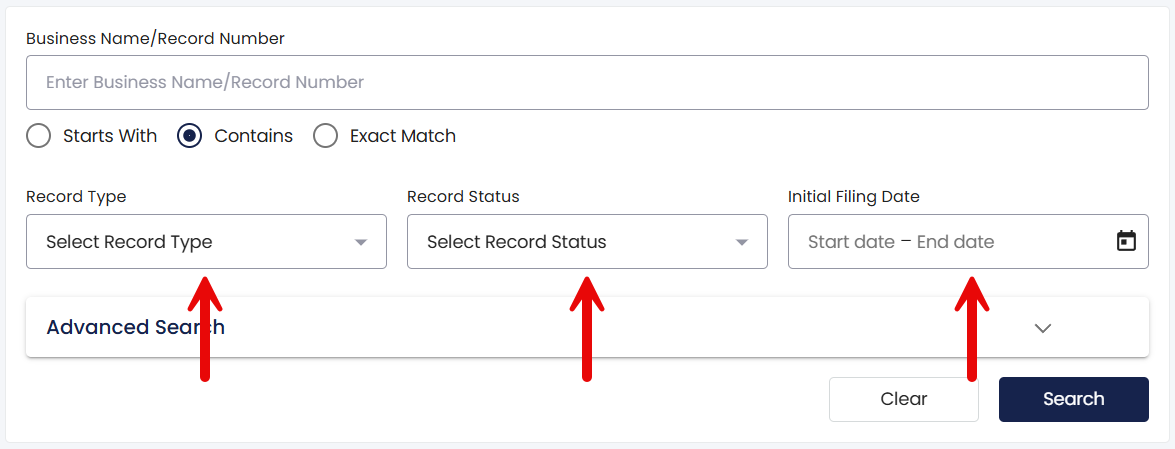1175x449 pixels.
Task: Select the Contains radio button
Action: tap(190, 136)
